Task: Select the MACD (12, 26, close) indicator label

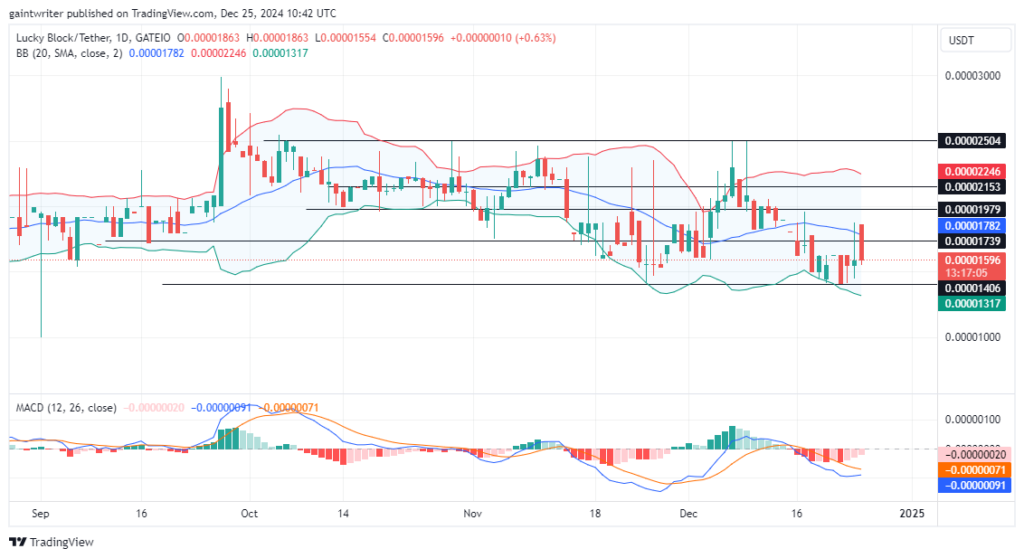Action: tap(66, 407)
